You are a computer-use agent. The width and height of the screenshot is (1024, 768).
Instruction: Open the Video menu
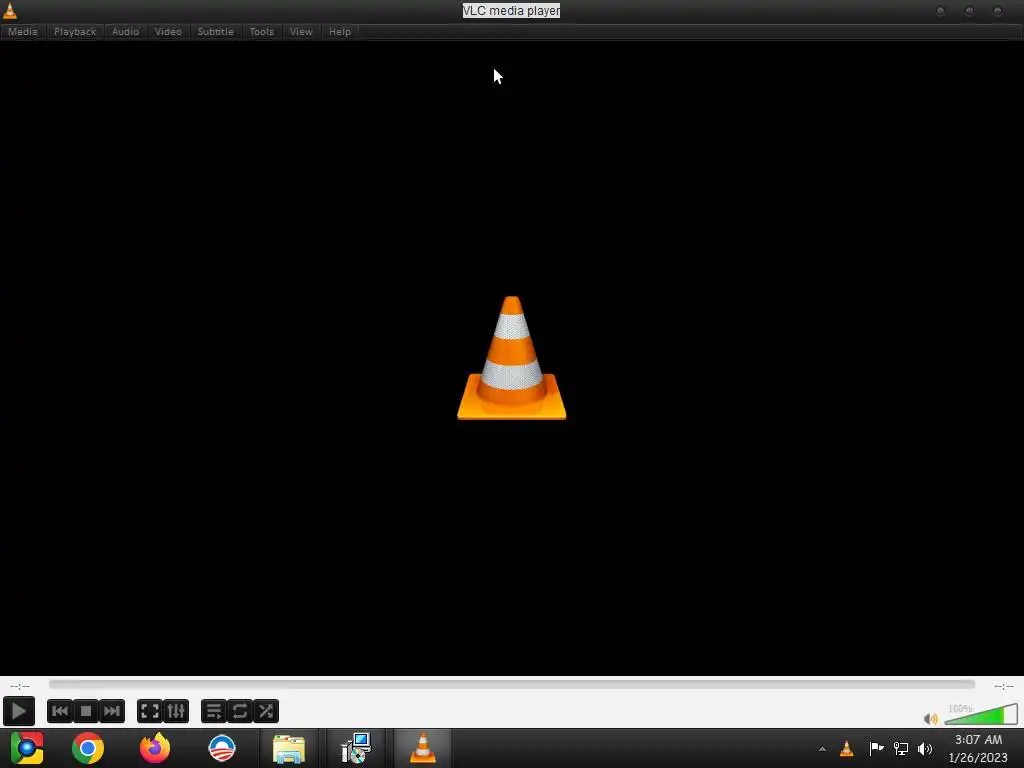(168, 31)
